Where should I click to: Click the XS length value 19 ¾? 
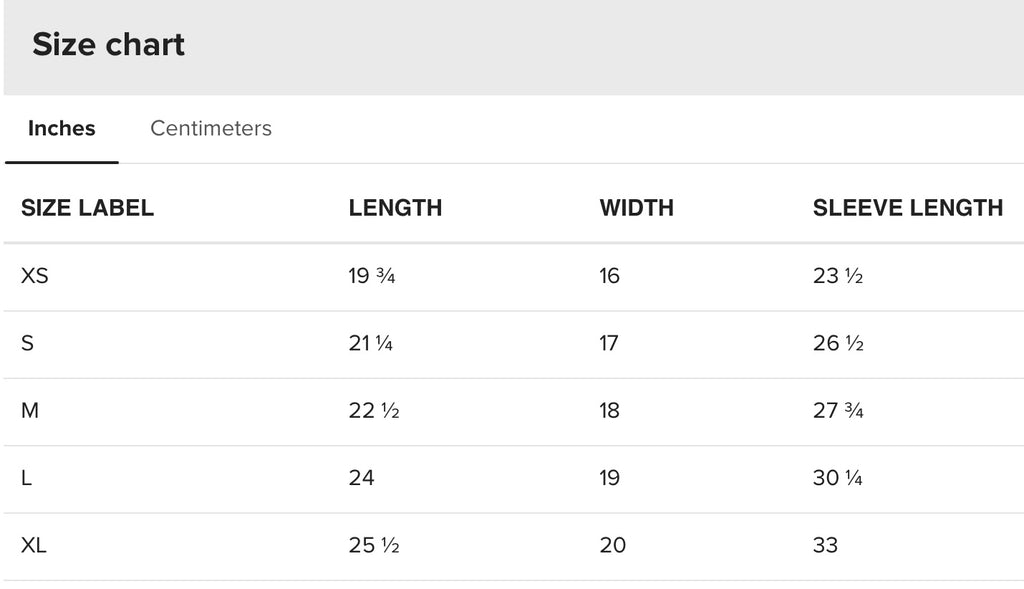(372, 276)
